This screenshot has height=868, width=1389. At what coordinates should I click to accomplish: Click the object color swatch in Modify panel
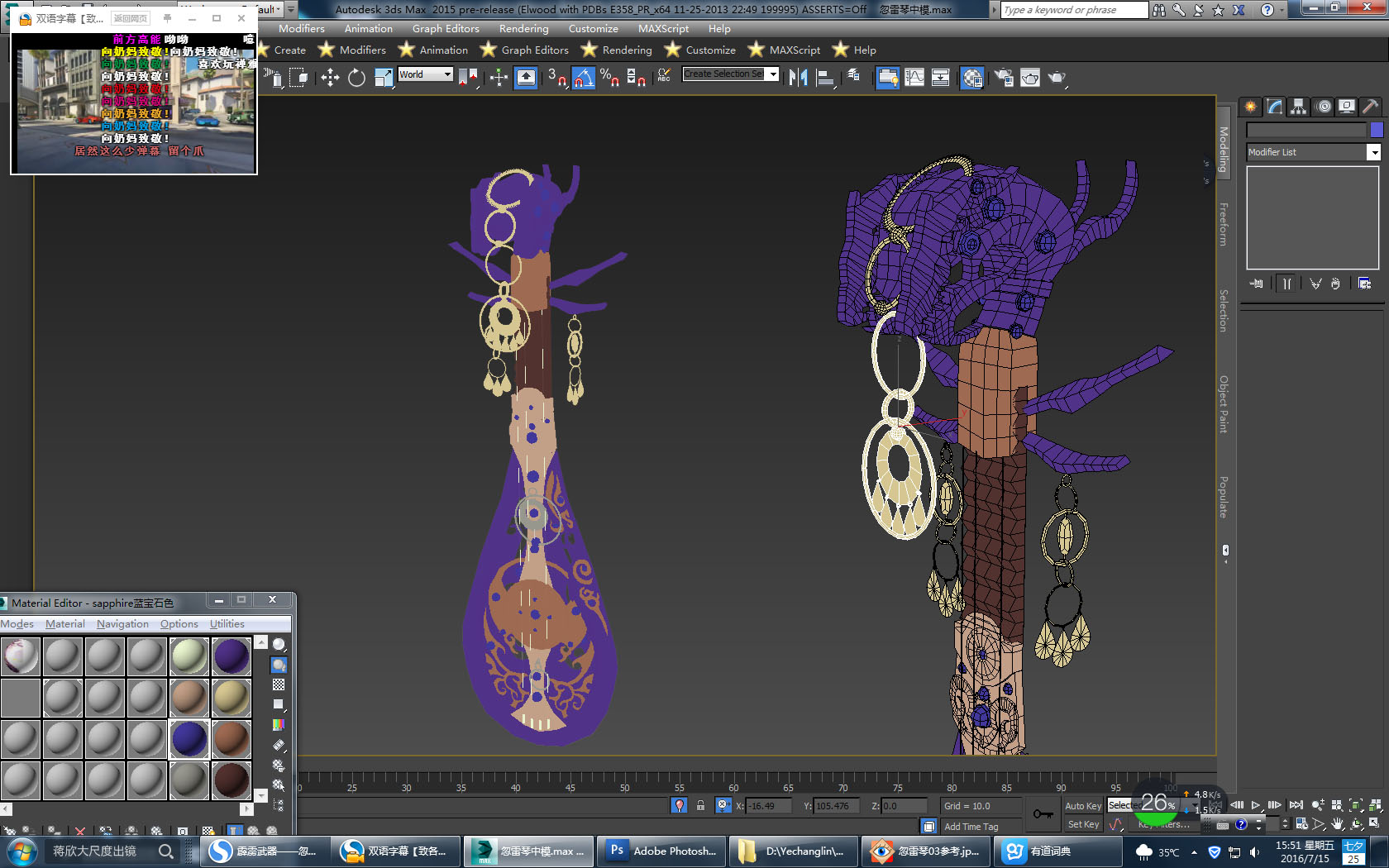click(1376, 130)
